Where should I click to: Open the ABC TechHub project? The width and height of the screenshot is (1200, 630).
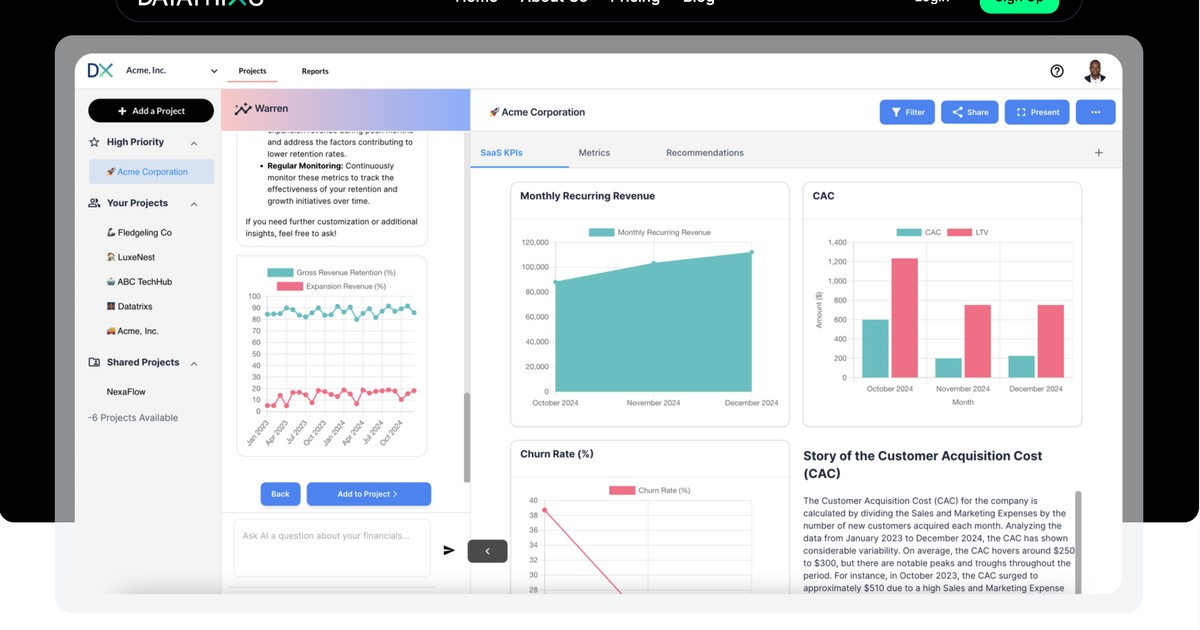(139, 282)
